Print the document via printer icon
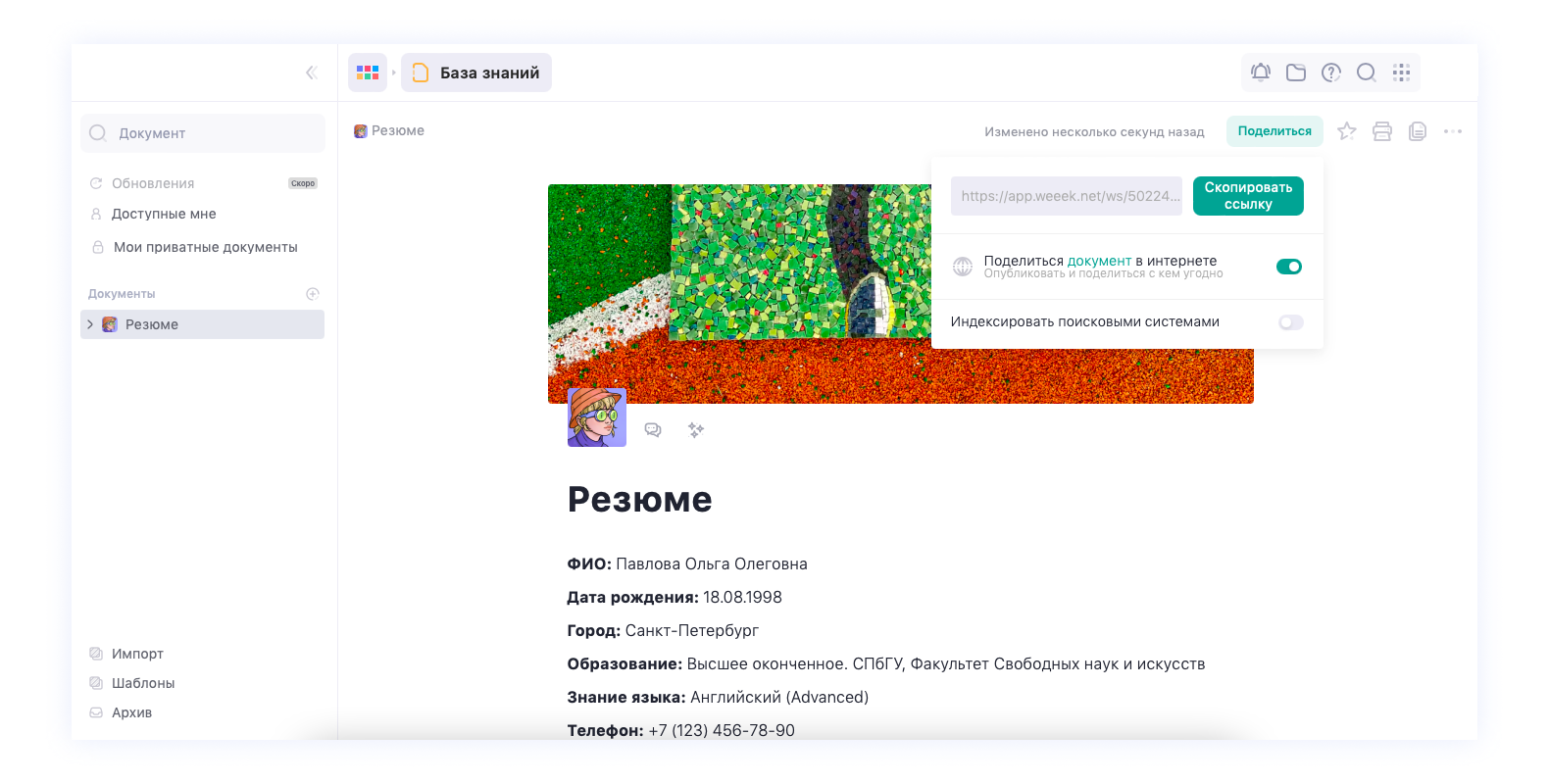 (x=1382, y=131)
